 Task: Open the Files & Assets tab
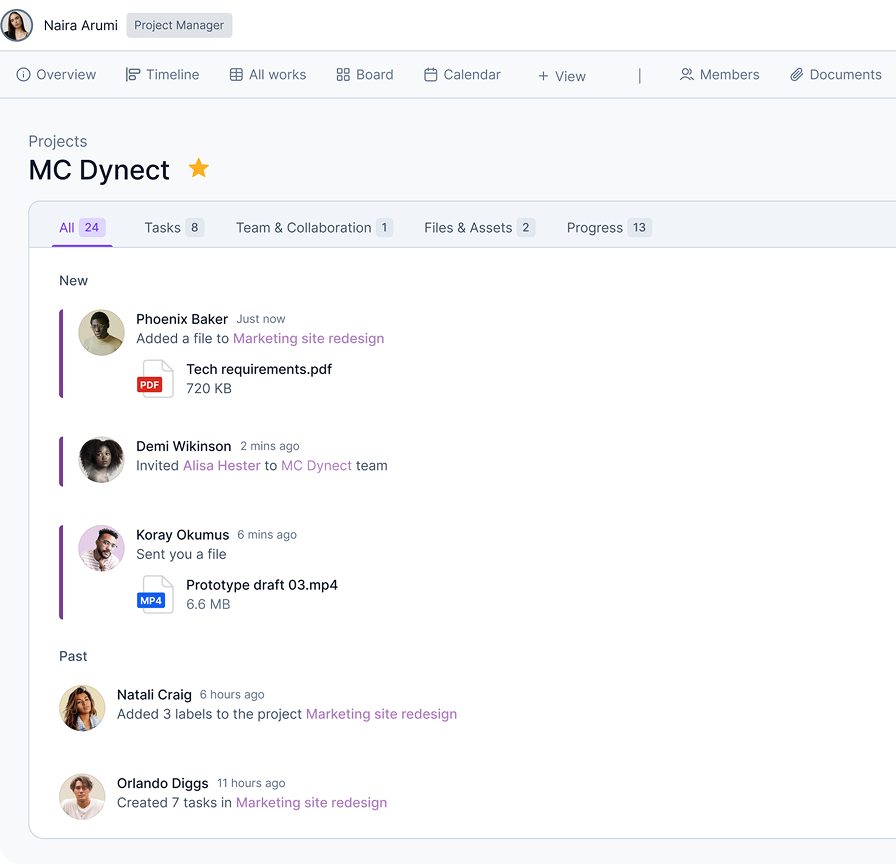coord(479,228)
